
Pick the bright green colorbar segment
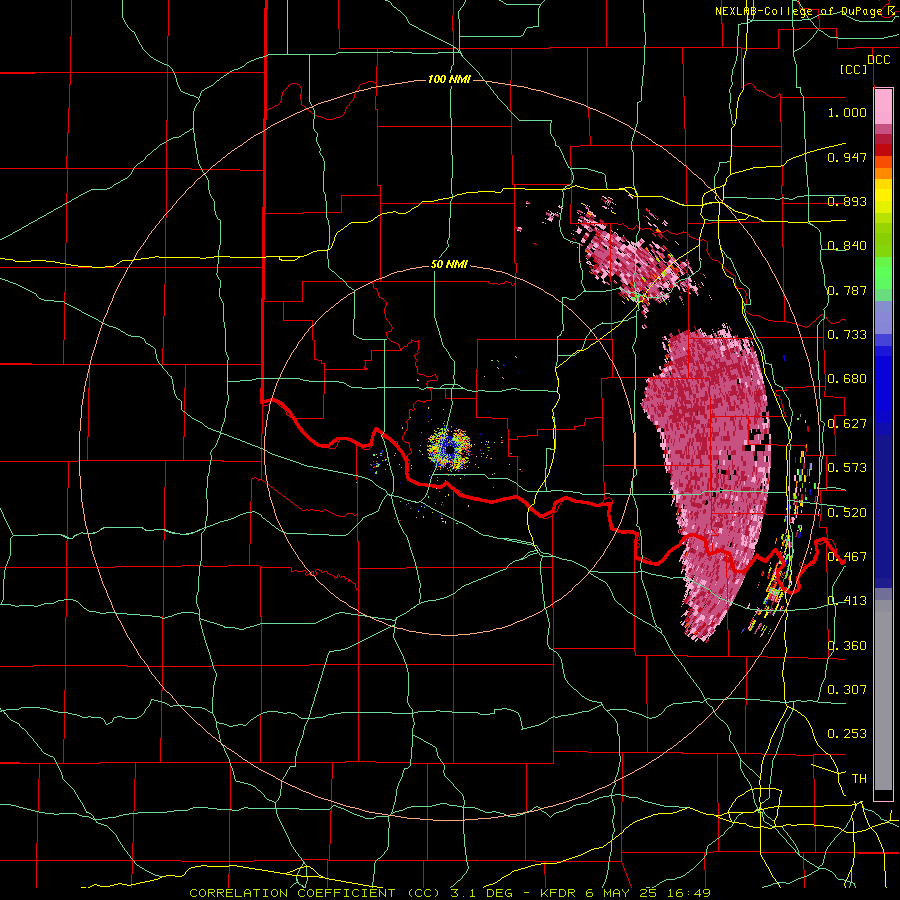pos(883,273)
